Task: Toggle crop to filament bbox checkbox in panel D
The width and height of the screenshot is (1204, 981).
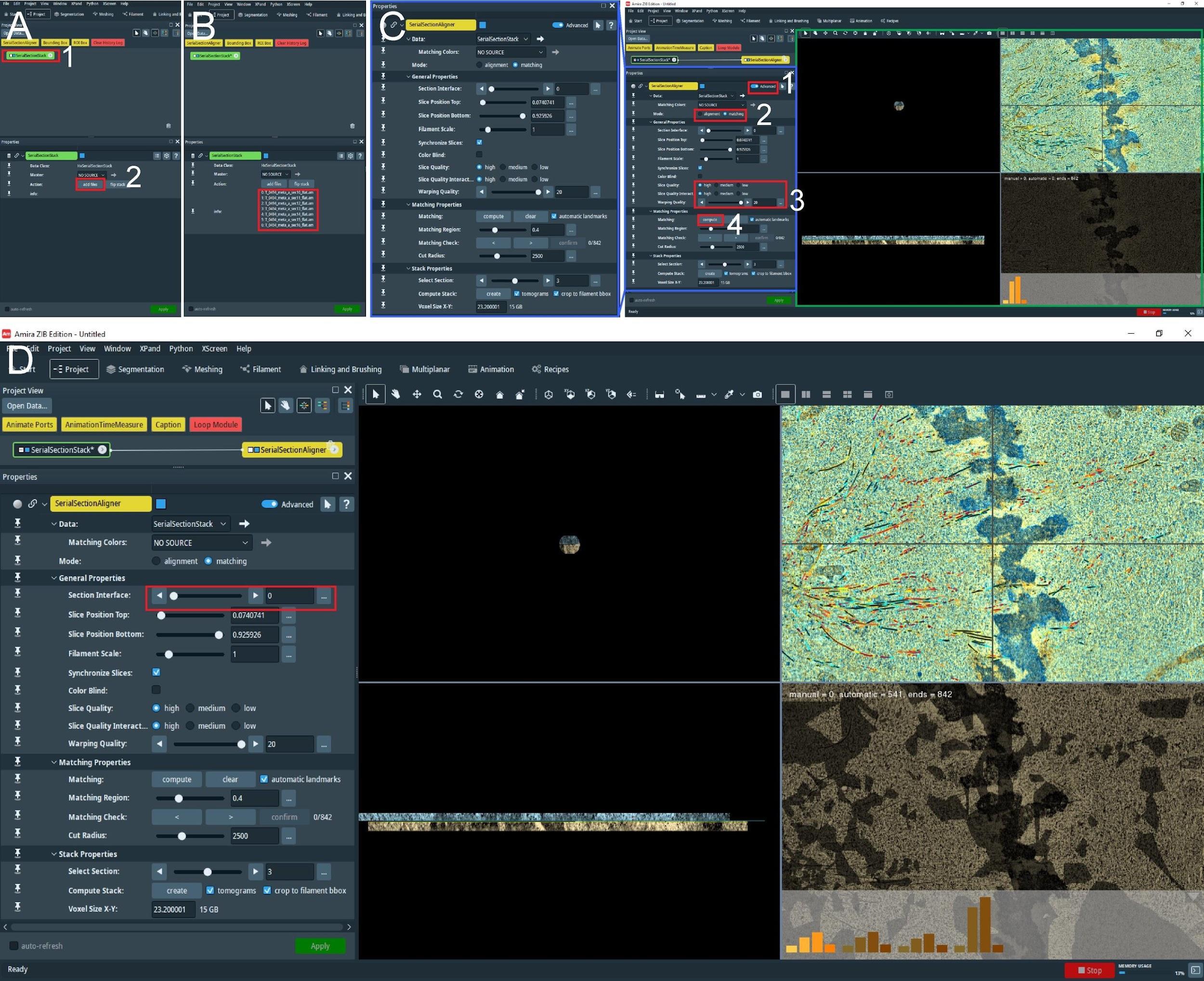Action: point(267,890)
